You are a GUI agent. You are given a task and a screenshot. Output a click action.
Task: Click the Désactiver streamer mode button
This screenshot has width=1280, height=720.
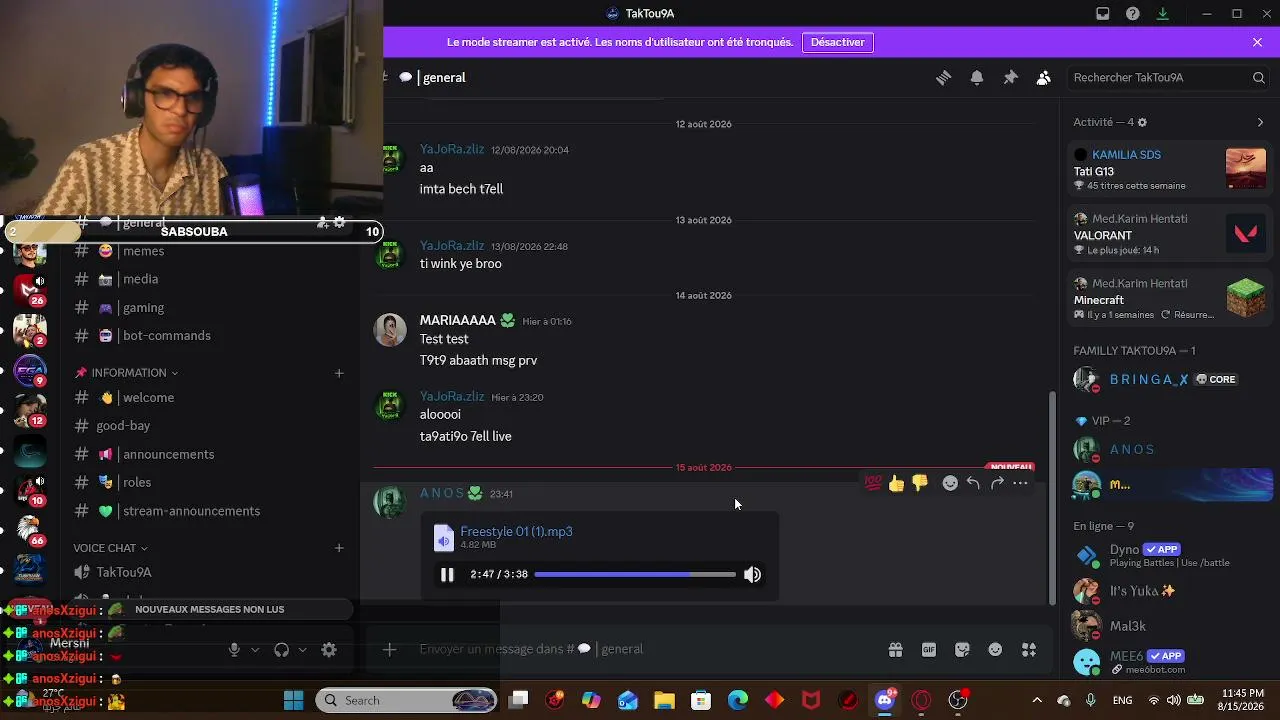point(838,42)
